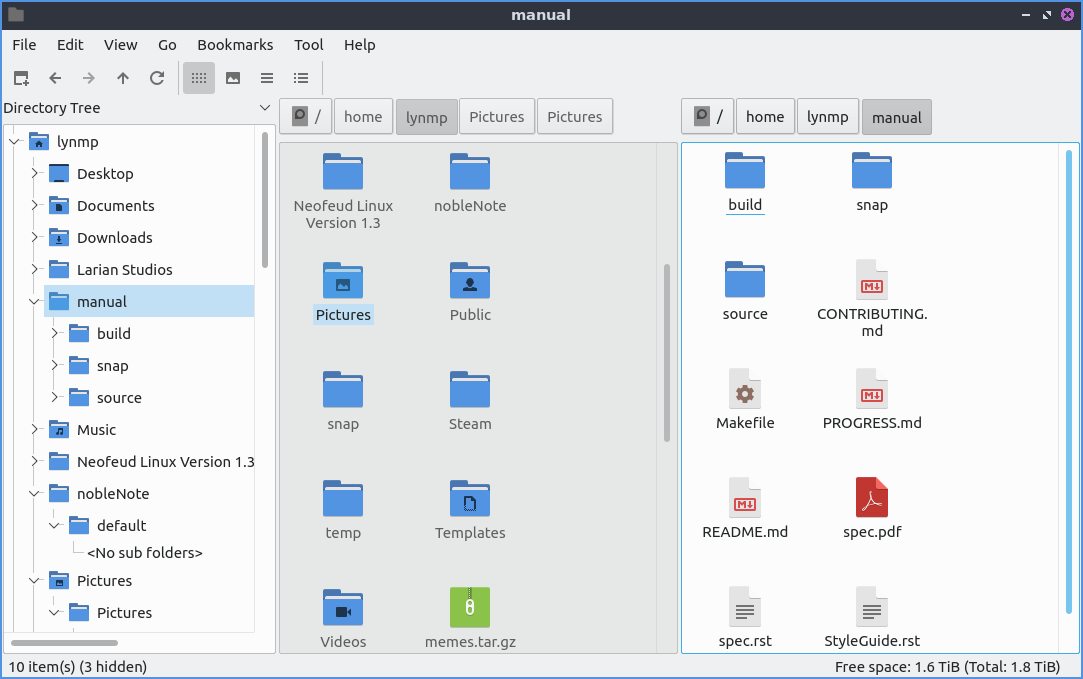Go up to the parent directory
Viewport: 1083px width, 679px height.
(x=123, y=78)
